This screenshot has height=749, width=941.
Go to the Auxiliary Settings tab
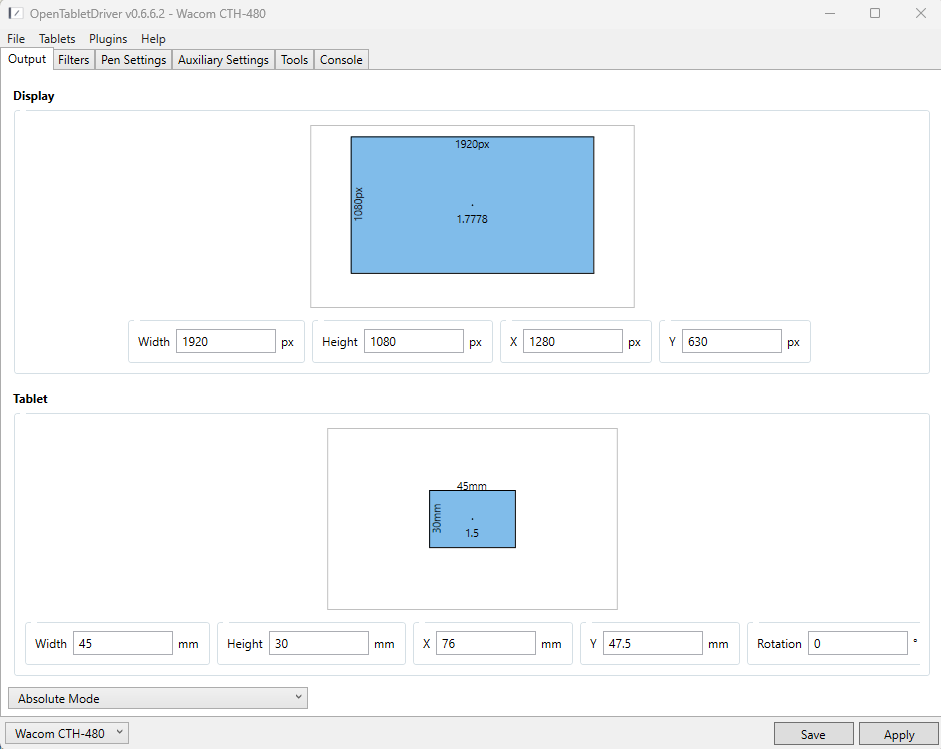223,60
